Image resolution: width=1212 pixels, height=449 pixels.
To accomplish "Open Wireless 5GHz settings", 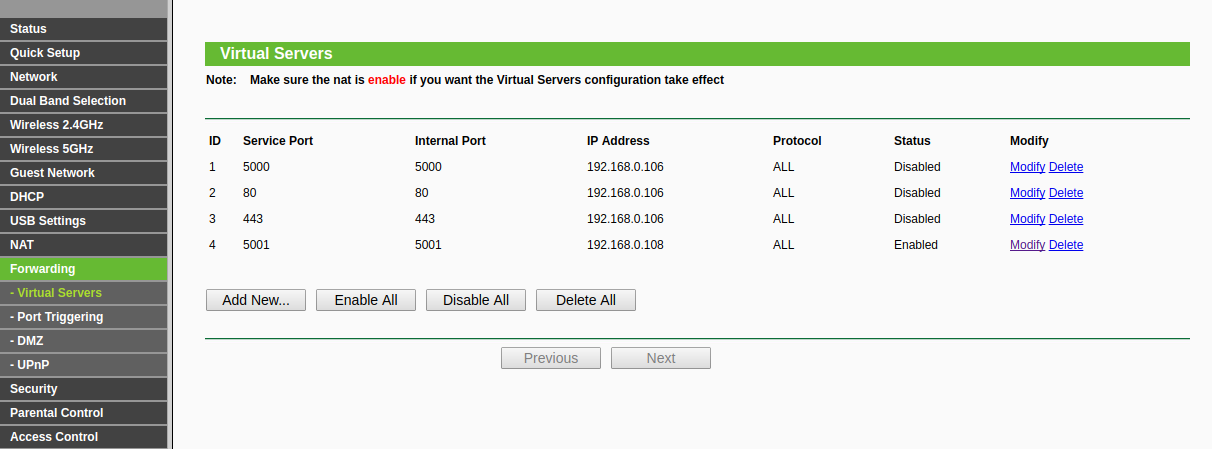I will click(x=84, y=149).
